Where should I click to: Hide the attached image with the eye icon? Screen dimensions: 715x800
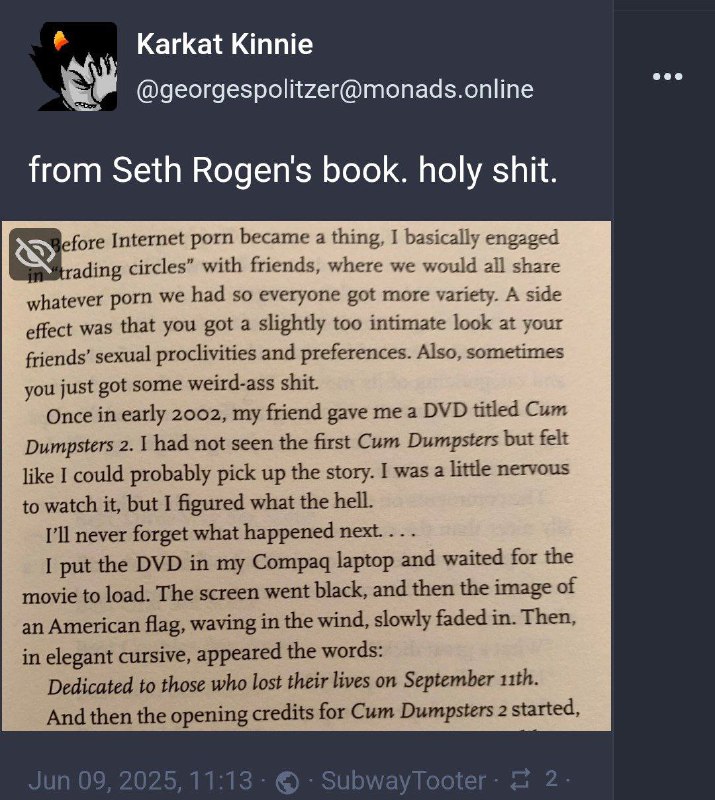point(35,254)
